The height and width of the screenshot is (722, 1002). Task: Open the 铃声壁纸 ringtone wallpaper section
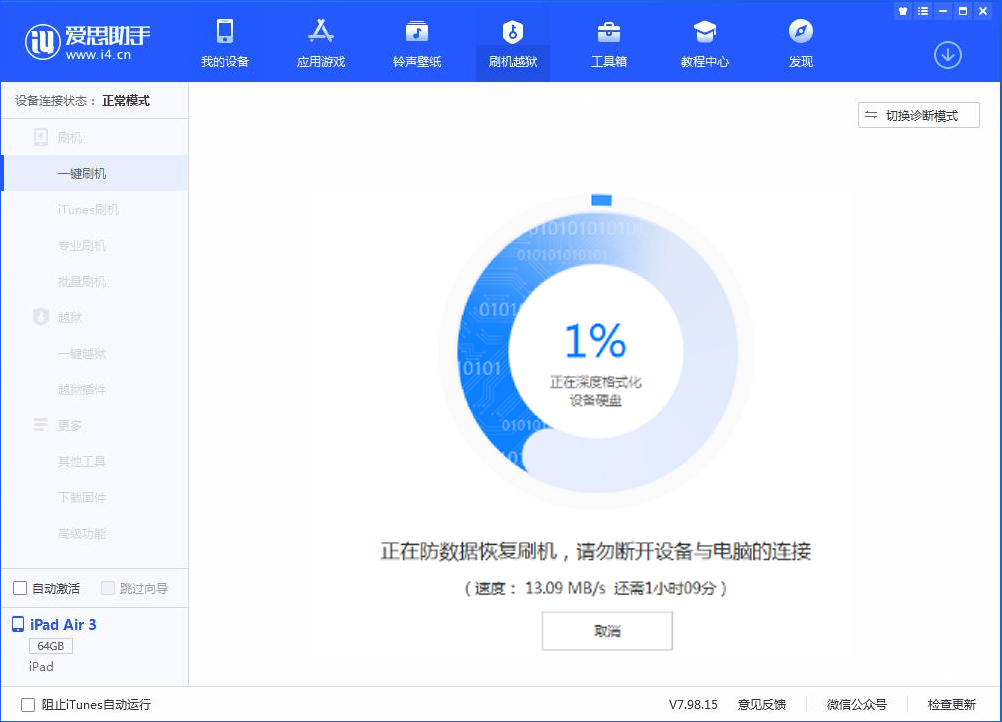[x=416, y=43]
